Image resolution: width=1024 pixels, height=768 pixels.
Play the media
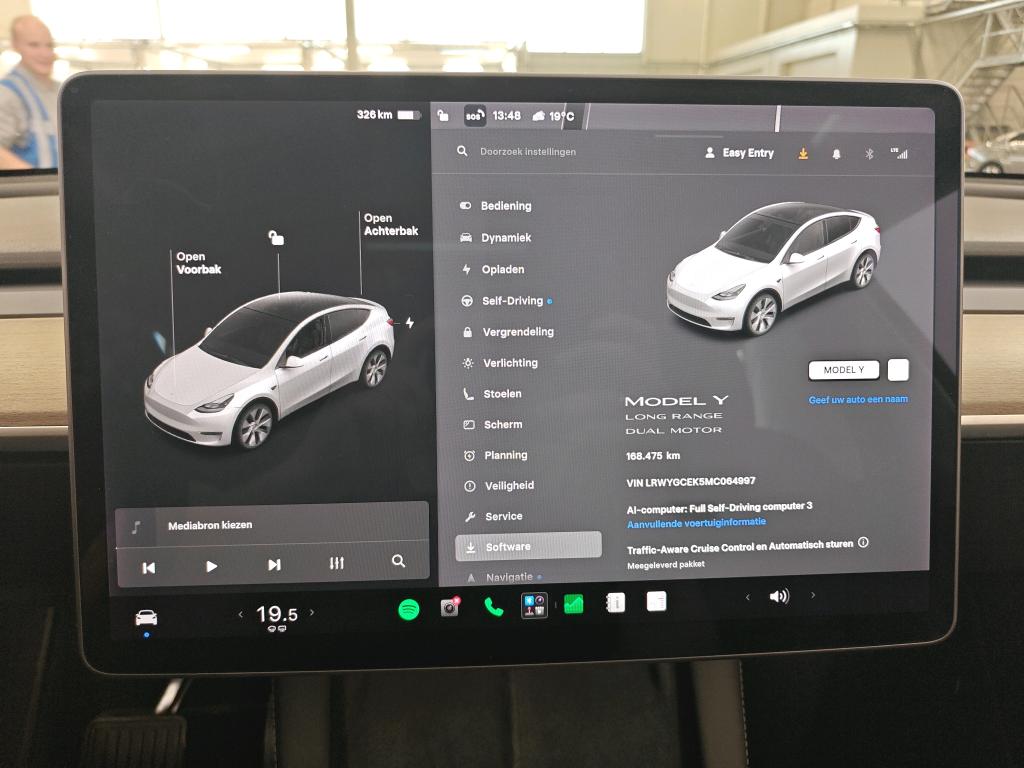(212, 566)
